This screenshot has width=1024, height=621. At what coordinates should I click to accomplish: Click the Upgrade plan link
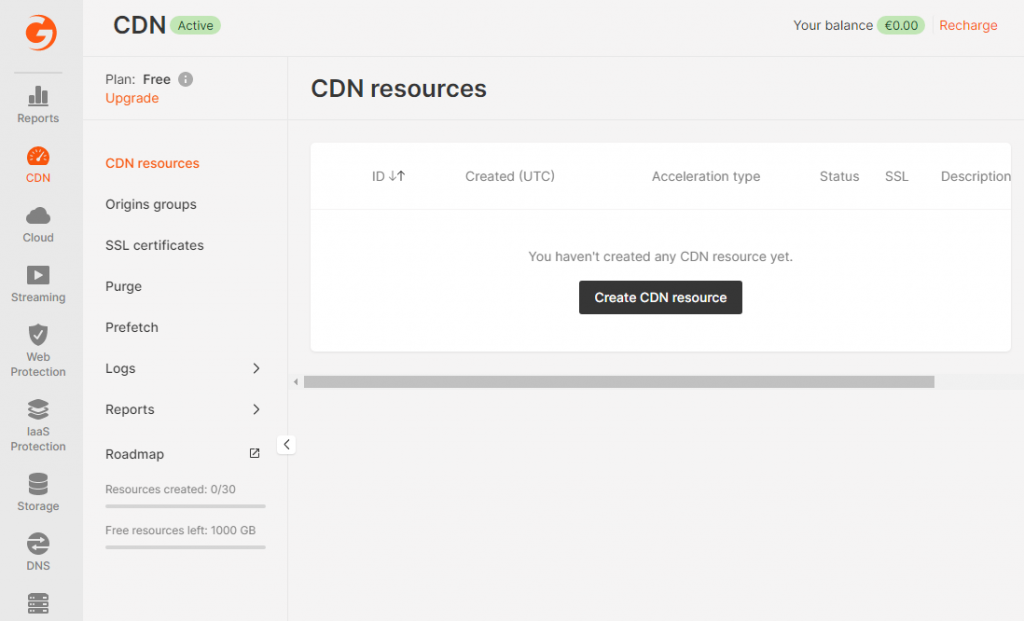(x=132, y=98)
